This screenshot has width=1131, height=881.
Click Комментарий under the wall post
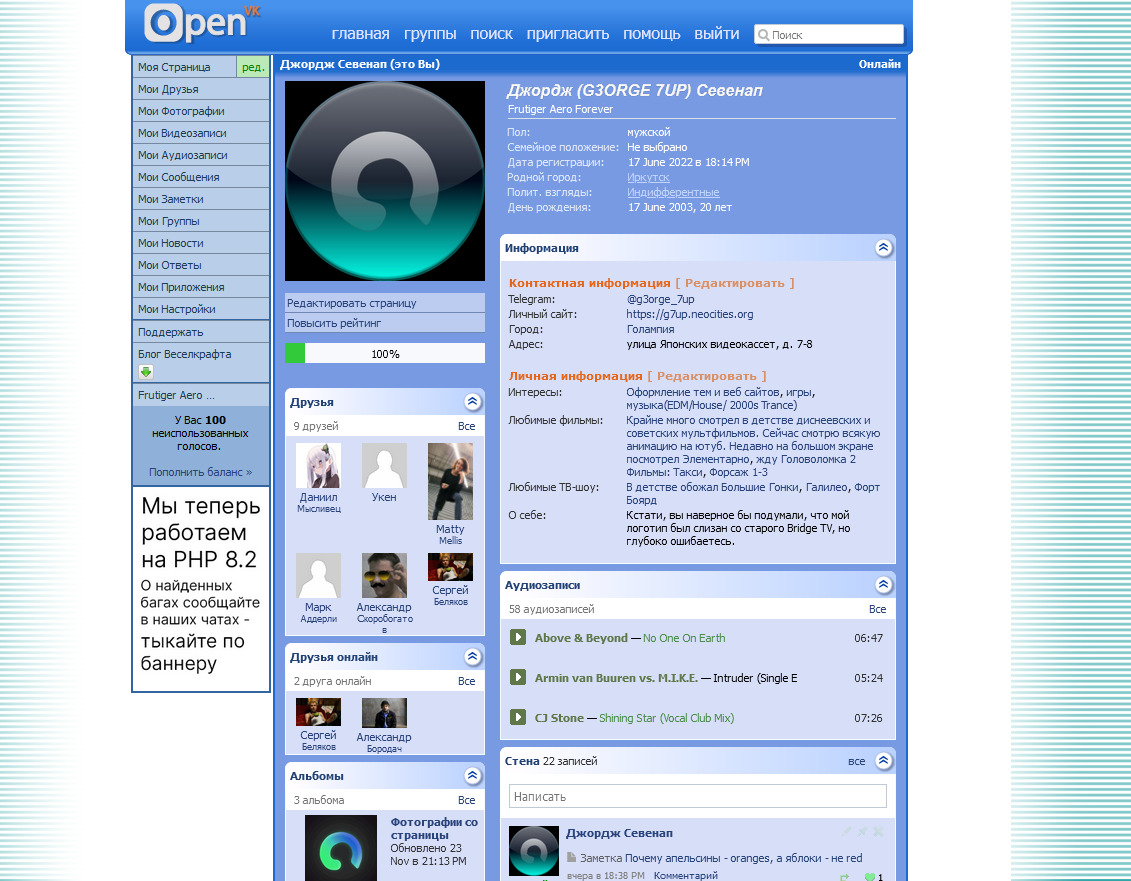(x=685, y=875)
